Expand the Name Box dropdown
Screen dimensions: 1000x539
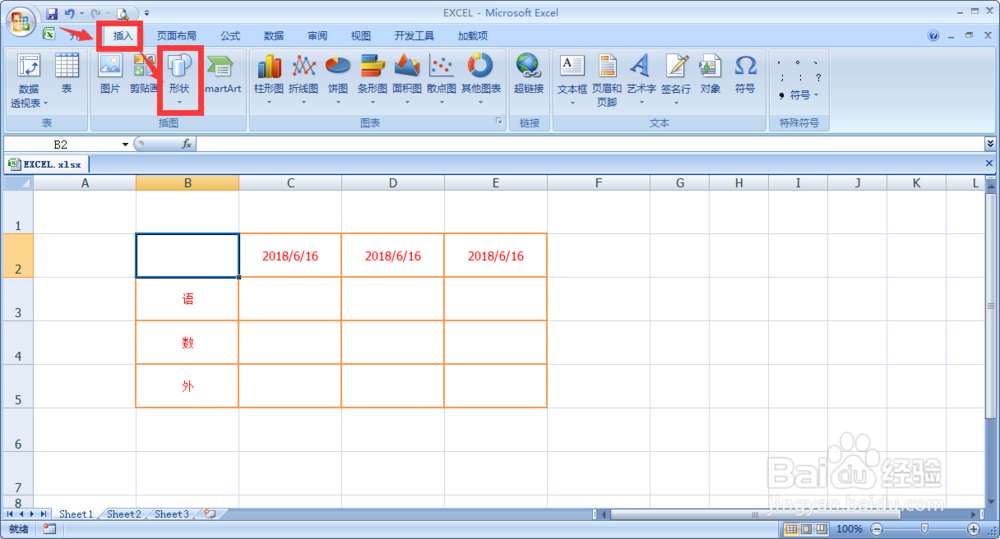point(125,144)
